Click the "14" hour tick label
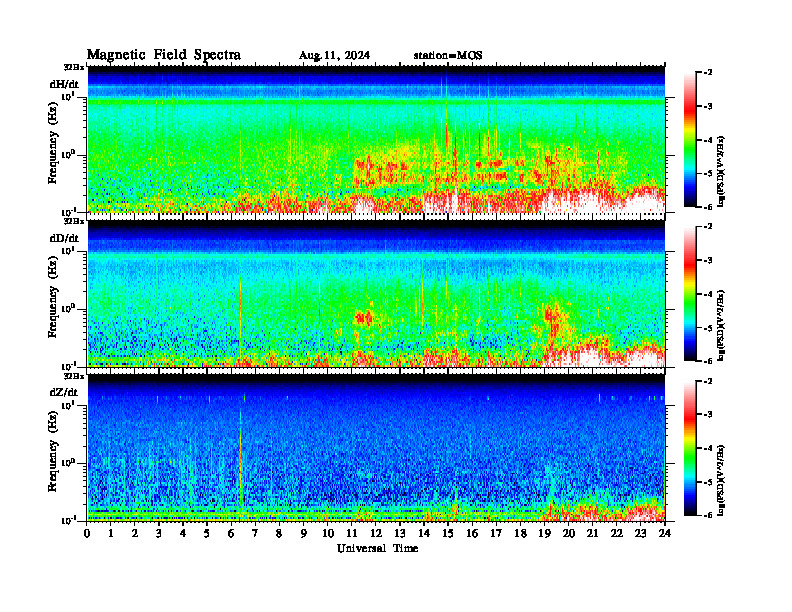Viewport: 792px width, 612px height. click(424, 534)
